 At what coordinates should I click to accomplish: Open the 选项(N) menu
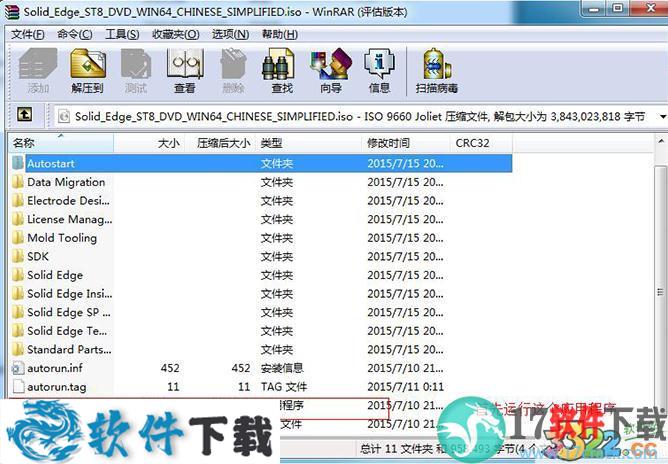click(x=230, y=34)
